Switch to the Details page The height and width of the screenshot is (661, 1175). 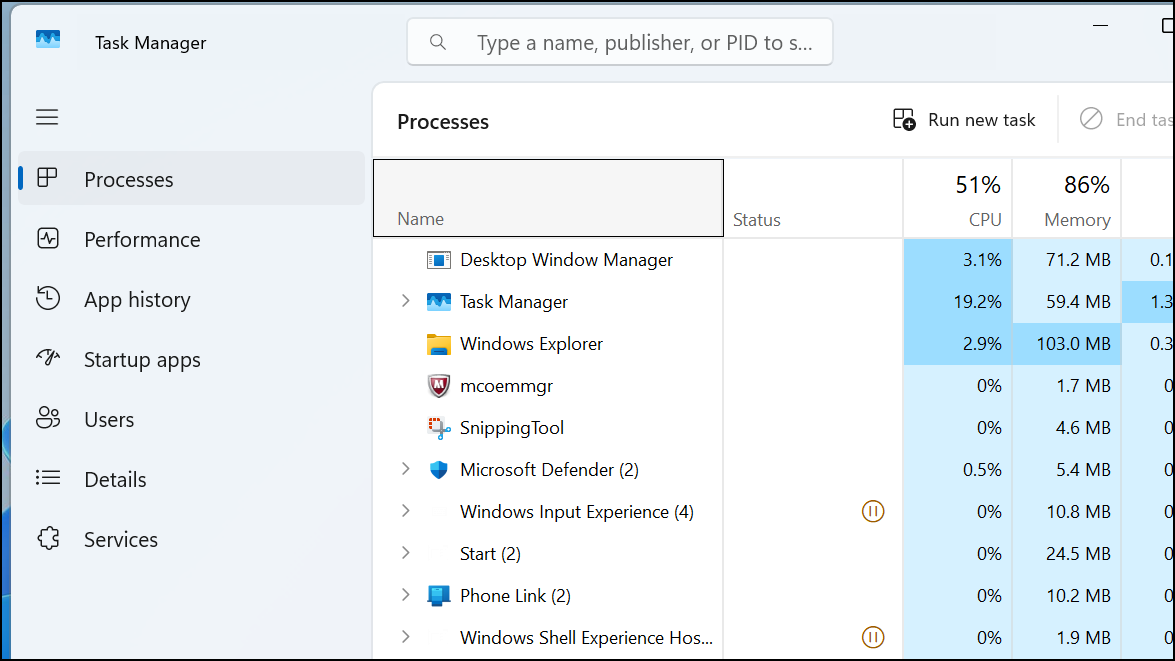[x=191, y=479]
